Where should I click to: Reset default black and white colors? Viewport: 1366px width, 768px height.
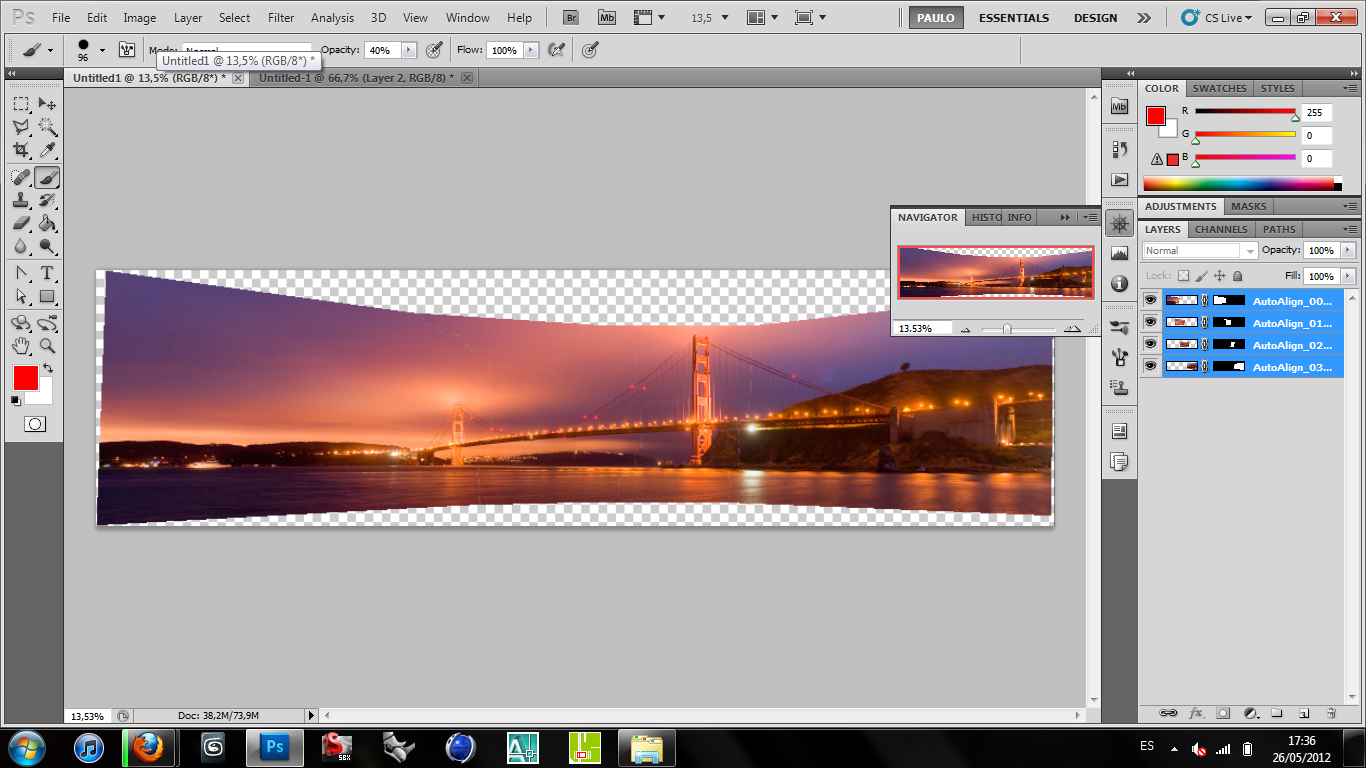coord(15,400)
